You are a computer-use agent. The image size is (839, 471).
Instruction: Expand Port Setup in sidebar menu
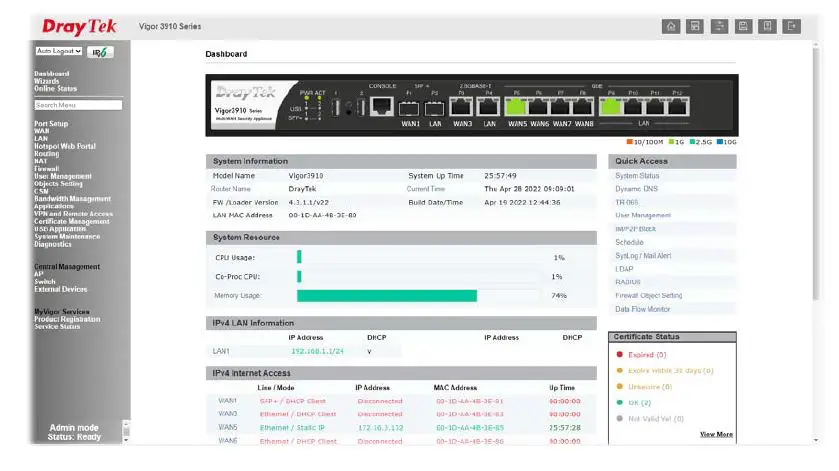[x=51, y=124]
